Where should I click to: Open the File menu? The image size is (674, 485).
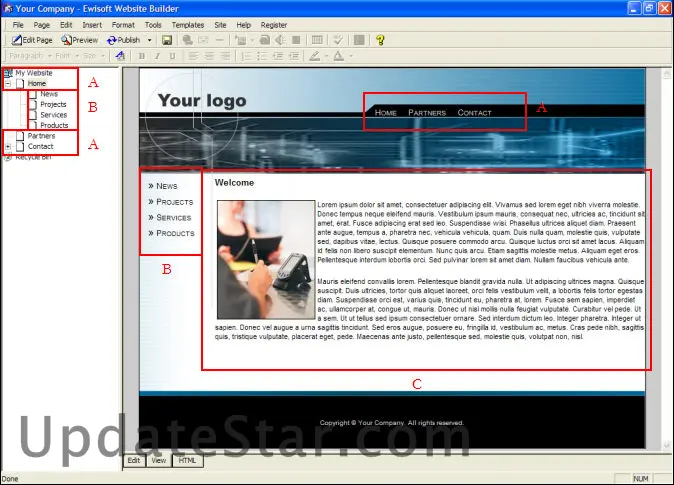pos(18,25)
